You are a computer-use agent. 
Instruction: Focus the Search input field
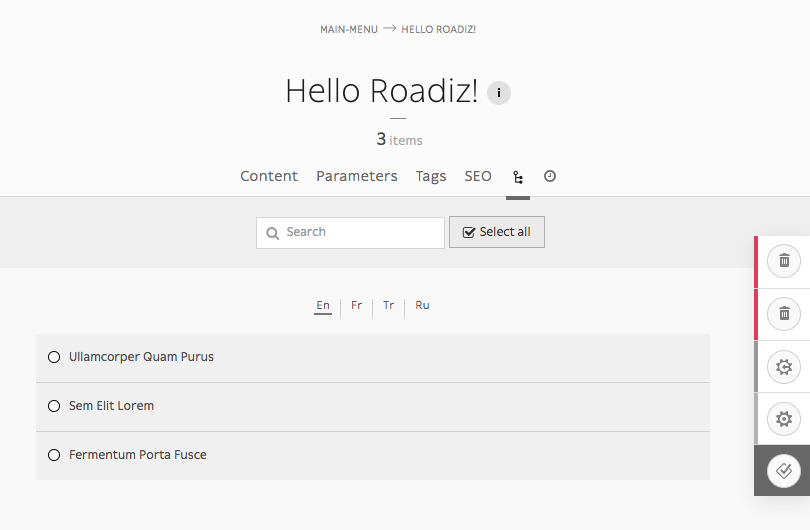[350, 232]
